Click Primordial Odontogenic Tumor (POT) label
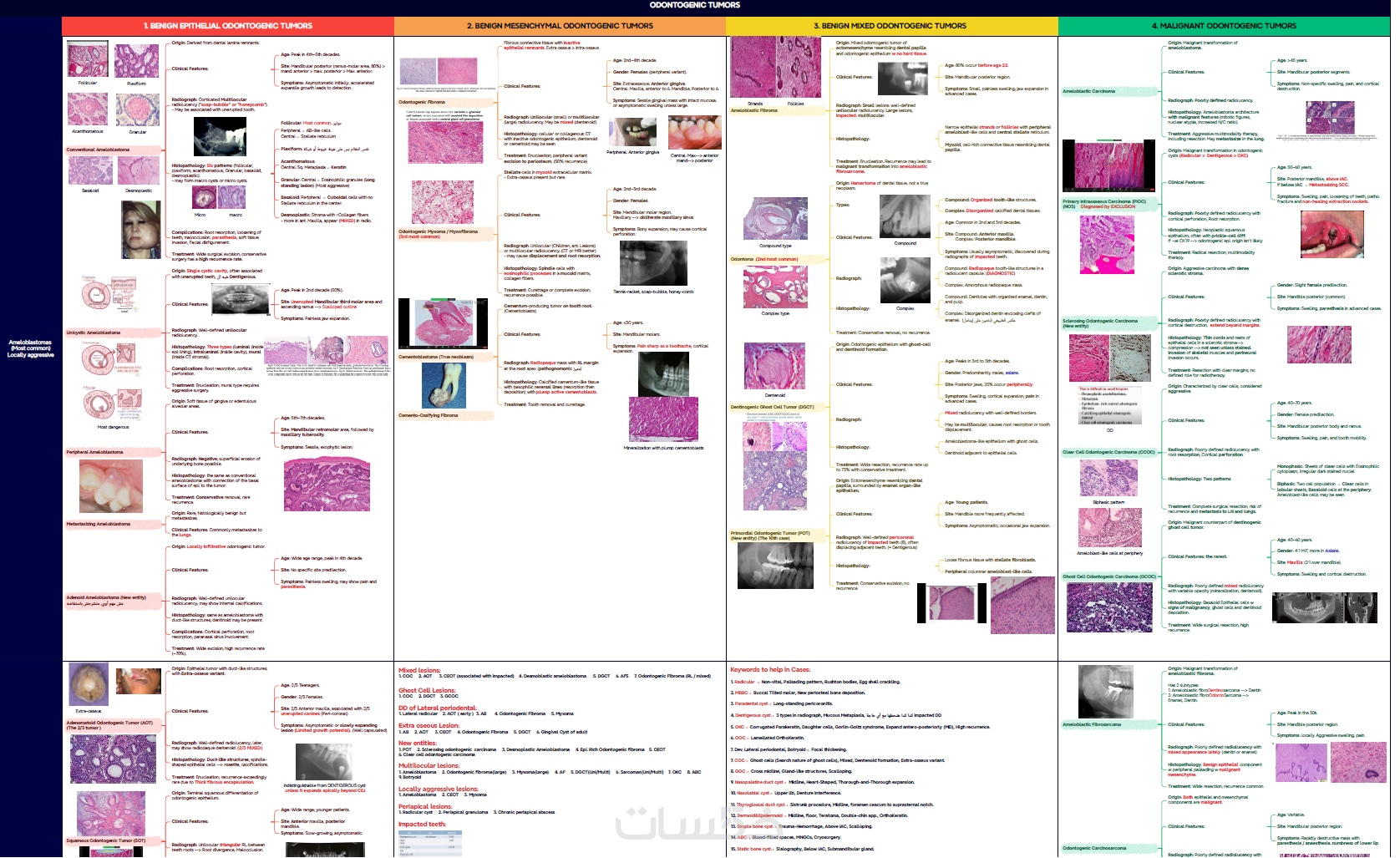 point(778,535)
